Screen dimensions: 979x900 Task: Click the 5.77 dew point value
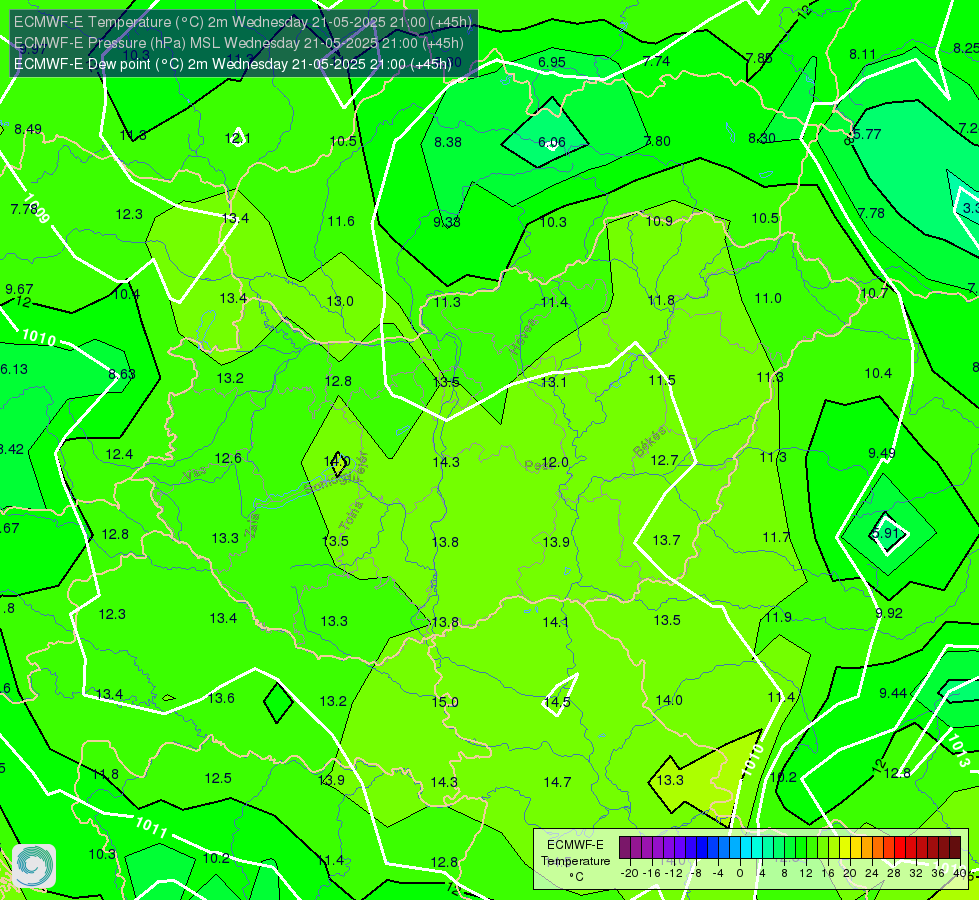click(x=867, y=134)
